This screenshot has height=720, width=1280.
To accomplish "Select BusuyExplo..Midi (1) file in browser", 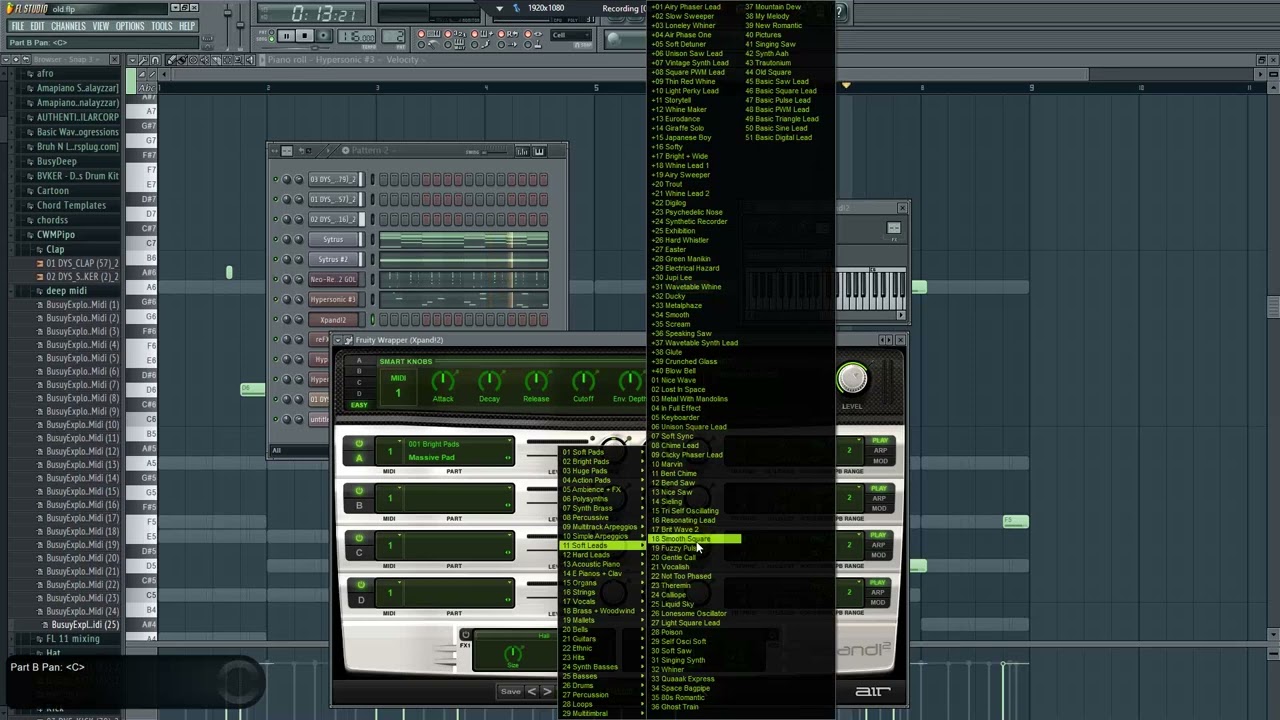I will click(x=83, y=304).
